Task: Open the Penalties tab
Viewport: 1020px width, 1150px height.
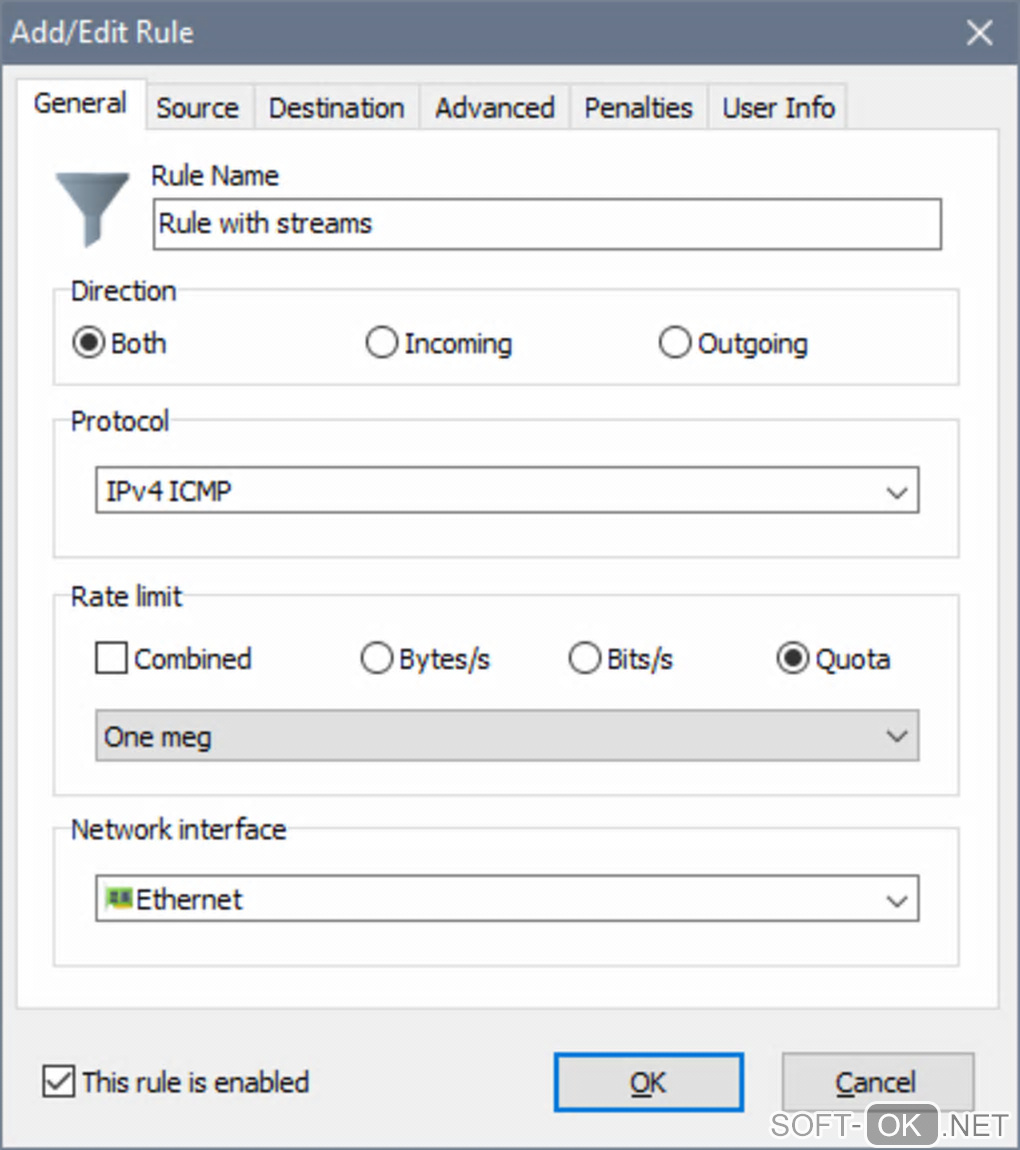Action: click(638, 108)
